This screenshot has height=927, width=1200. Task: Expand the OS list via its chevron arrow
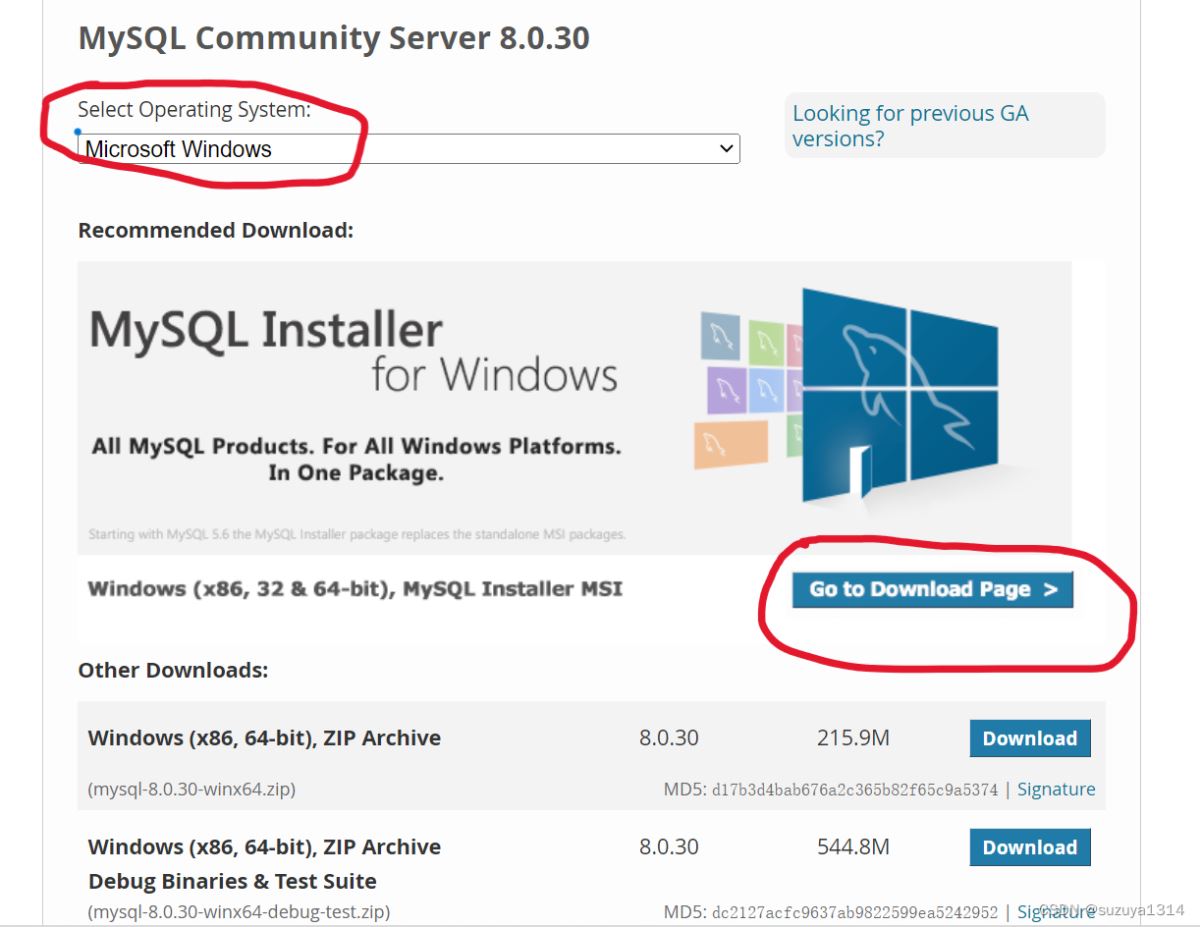[727, 148]
